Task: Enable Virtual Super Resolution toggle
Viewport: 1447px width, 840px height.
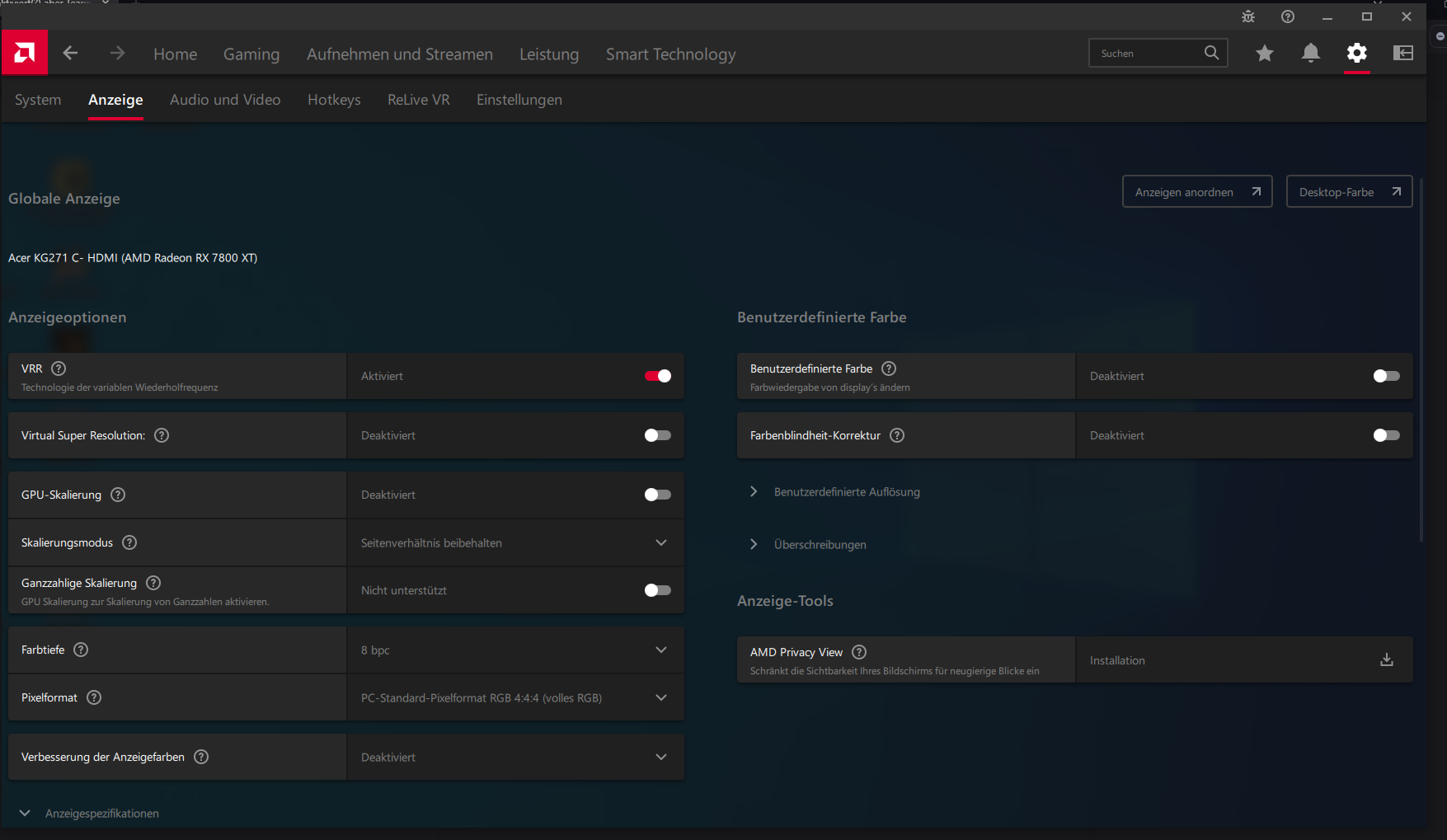Action: click(658, 435)
